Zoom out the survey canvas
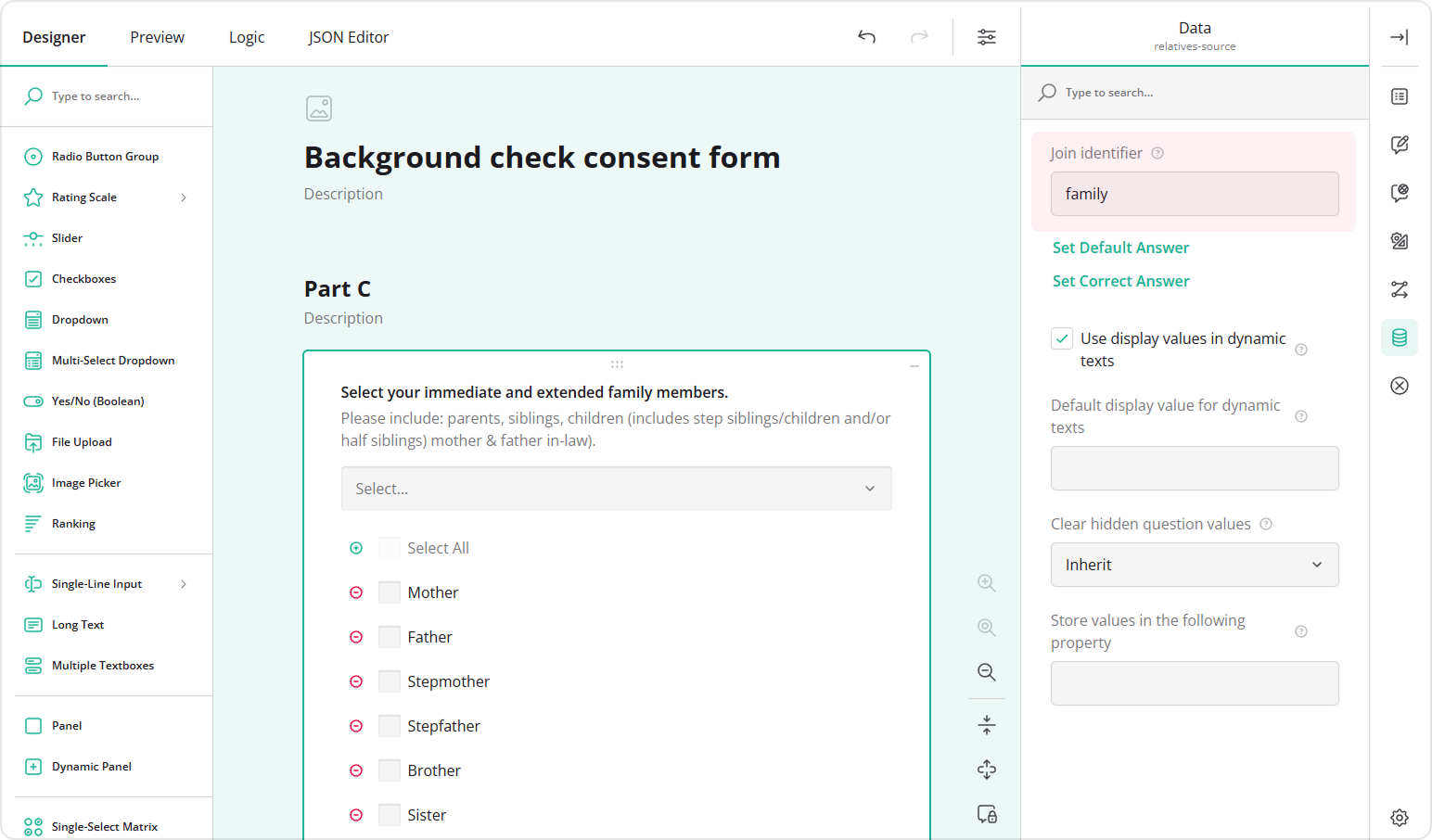This screenshot has height=840, width=1432. pos(986,672)
